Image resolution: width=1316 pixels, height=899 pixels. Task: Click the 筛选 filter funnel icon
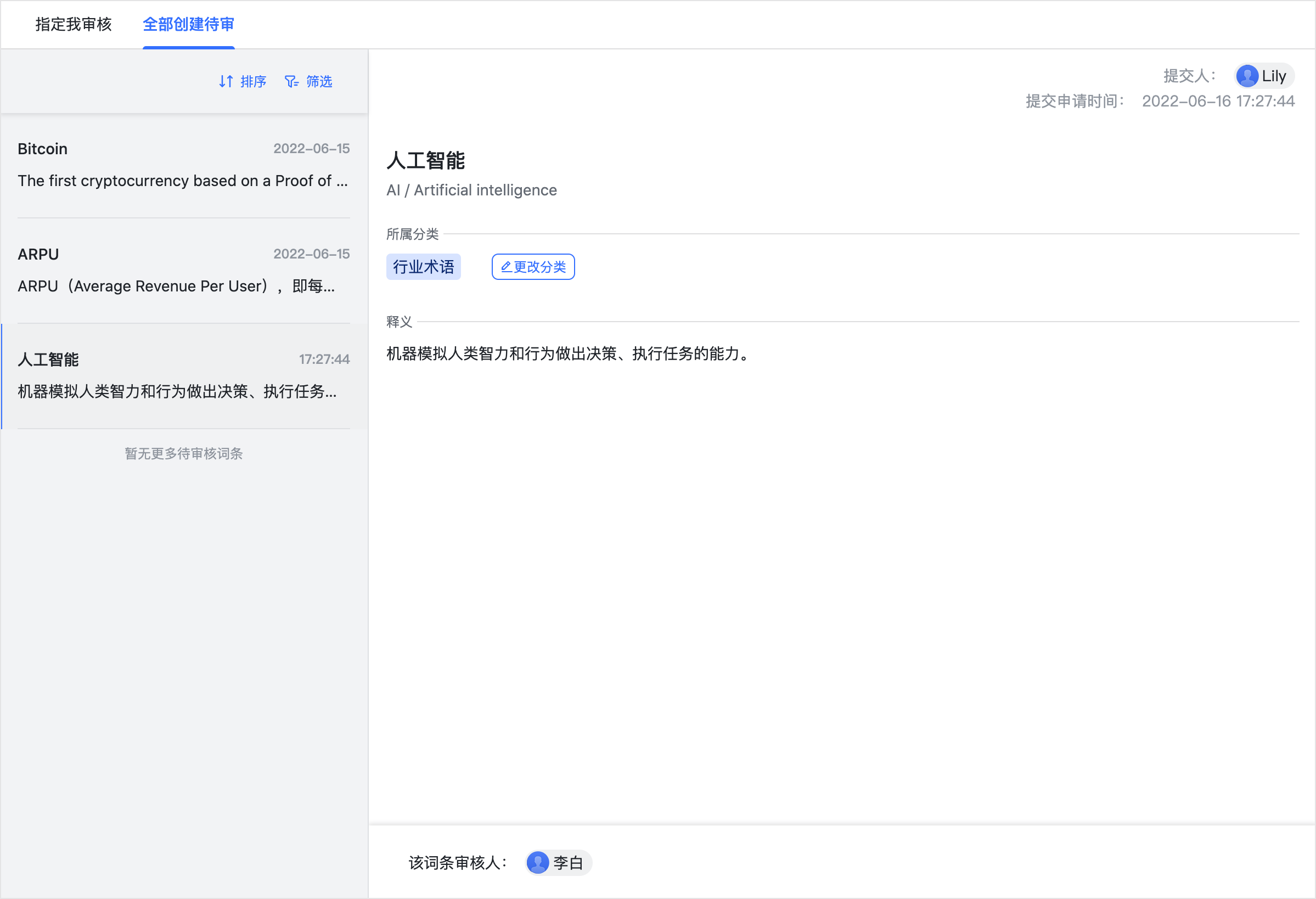click(291, 82)
